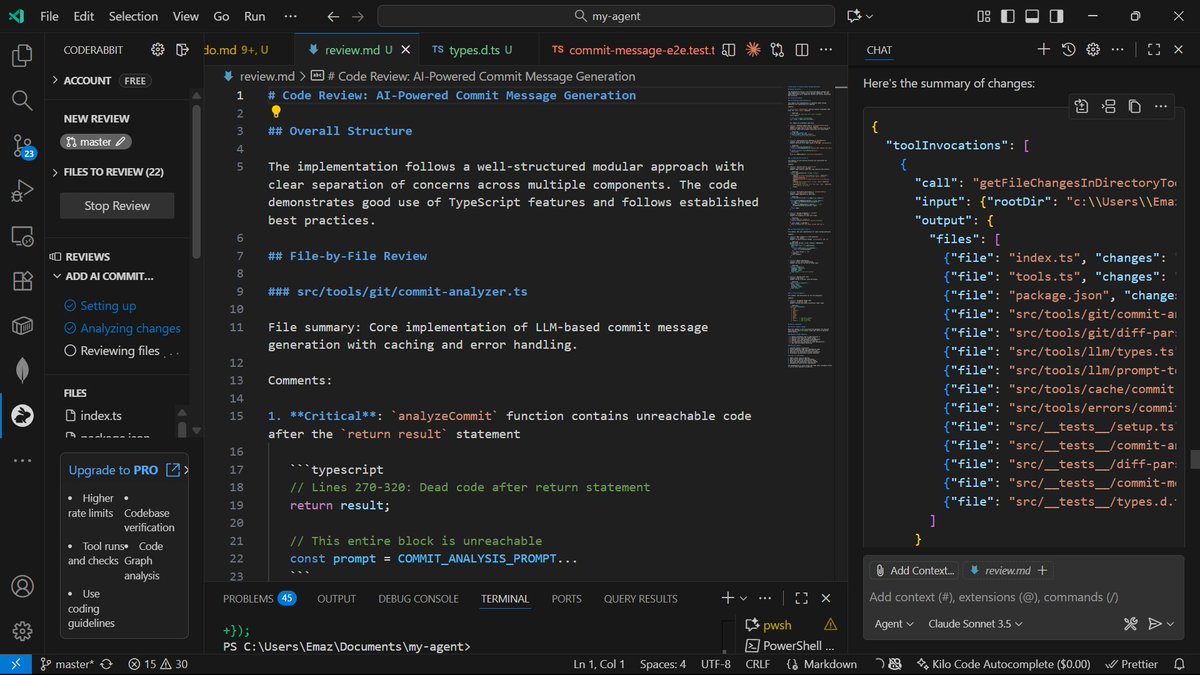
Task: Open Source Control showing 23 changes
Action: click(22, 146)
